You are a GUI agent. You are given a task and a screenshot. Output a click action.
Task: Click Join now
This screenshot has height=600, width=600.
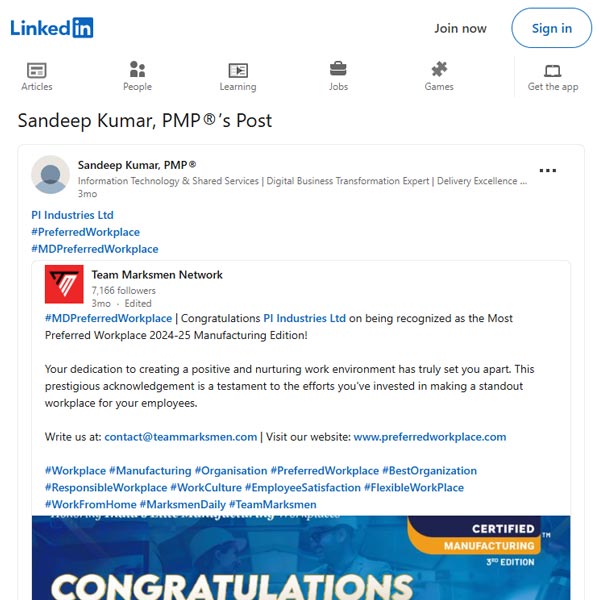point(460,28)
